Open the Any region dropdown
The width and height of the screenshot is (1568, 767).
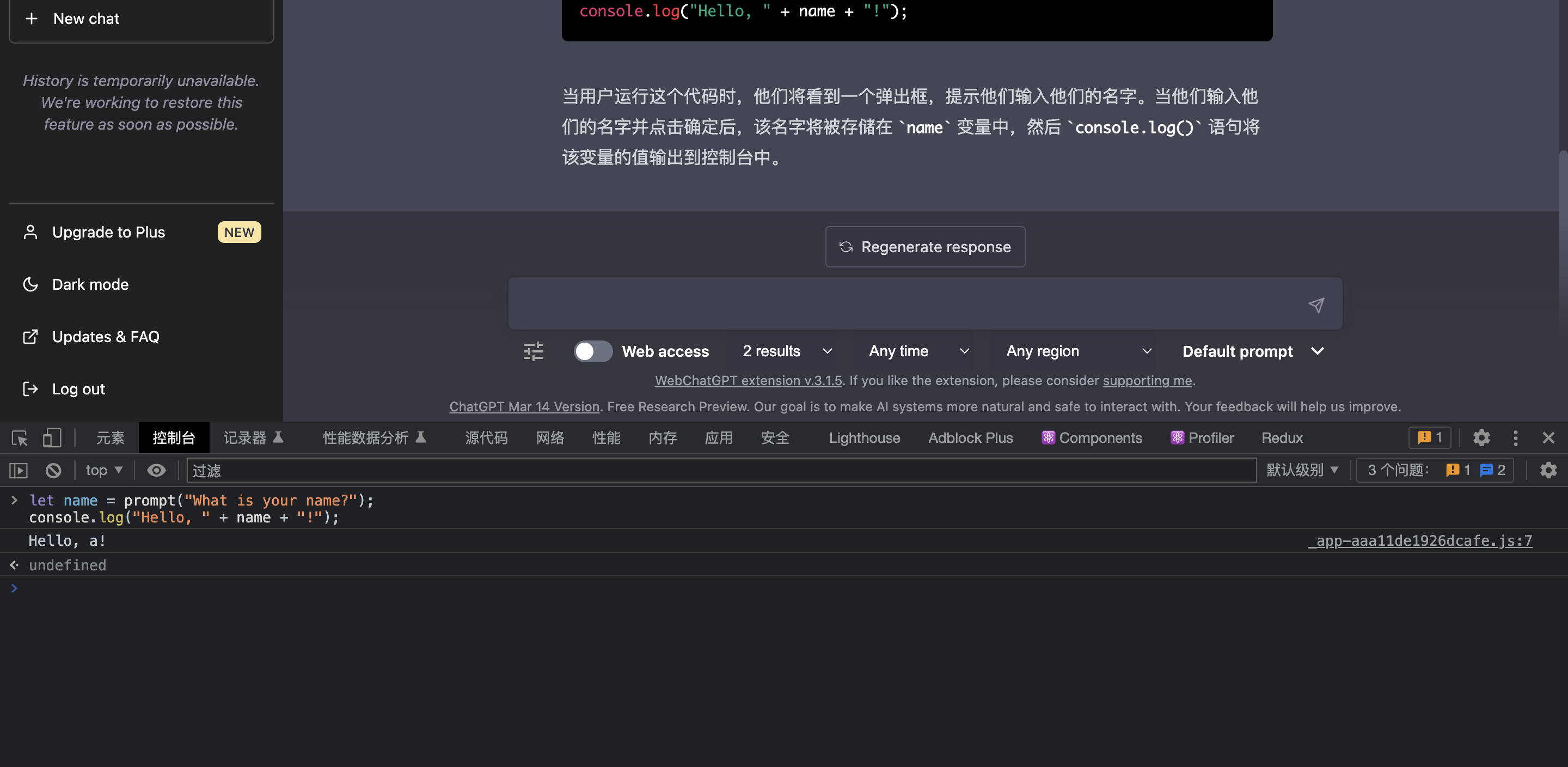tap(1079, 351)
